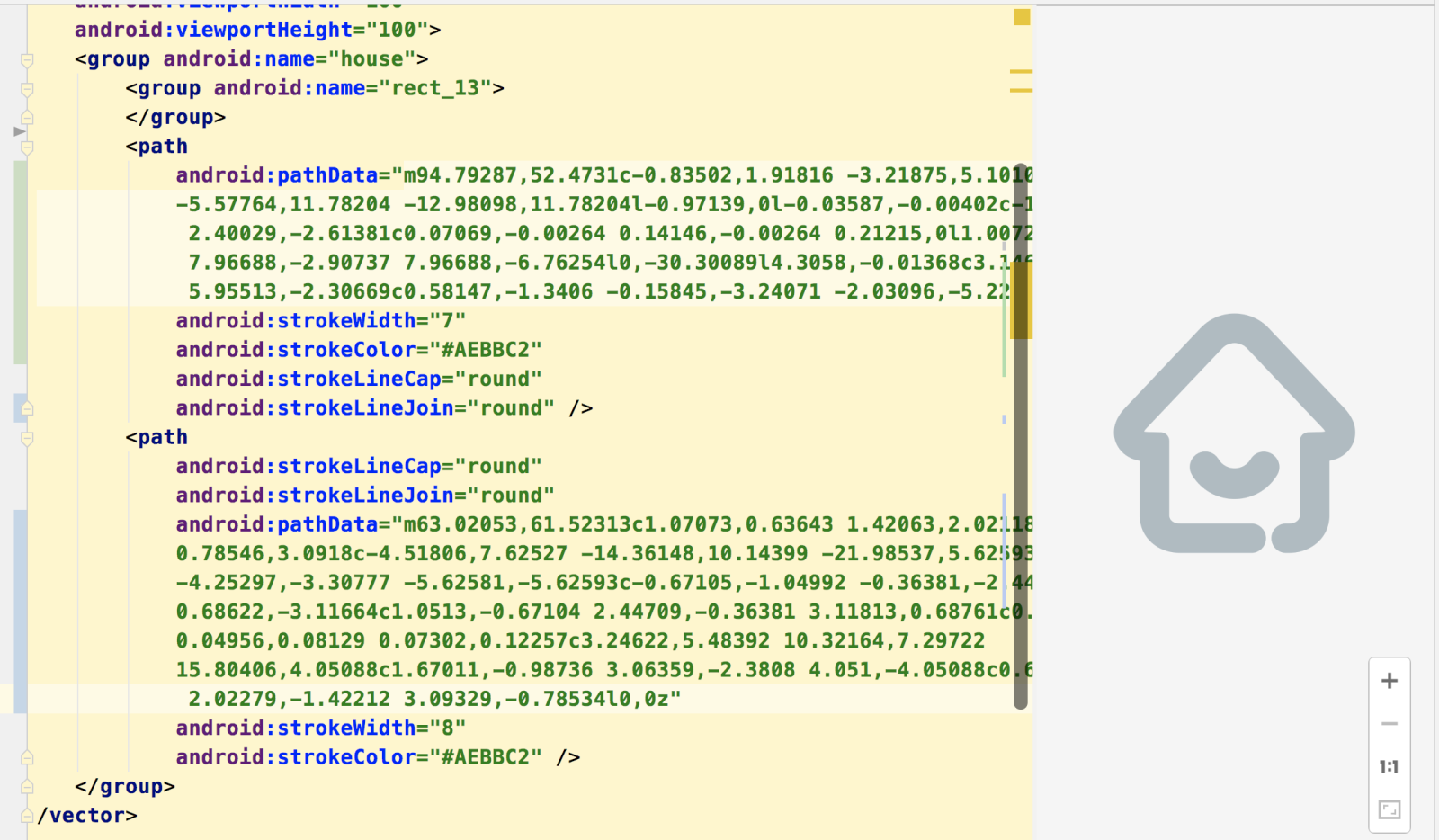Screen dimensions: 1439x840
Task: Click strokeLineJoin="round" in second path
Action: pyautogui.click(x=365, y=496)
